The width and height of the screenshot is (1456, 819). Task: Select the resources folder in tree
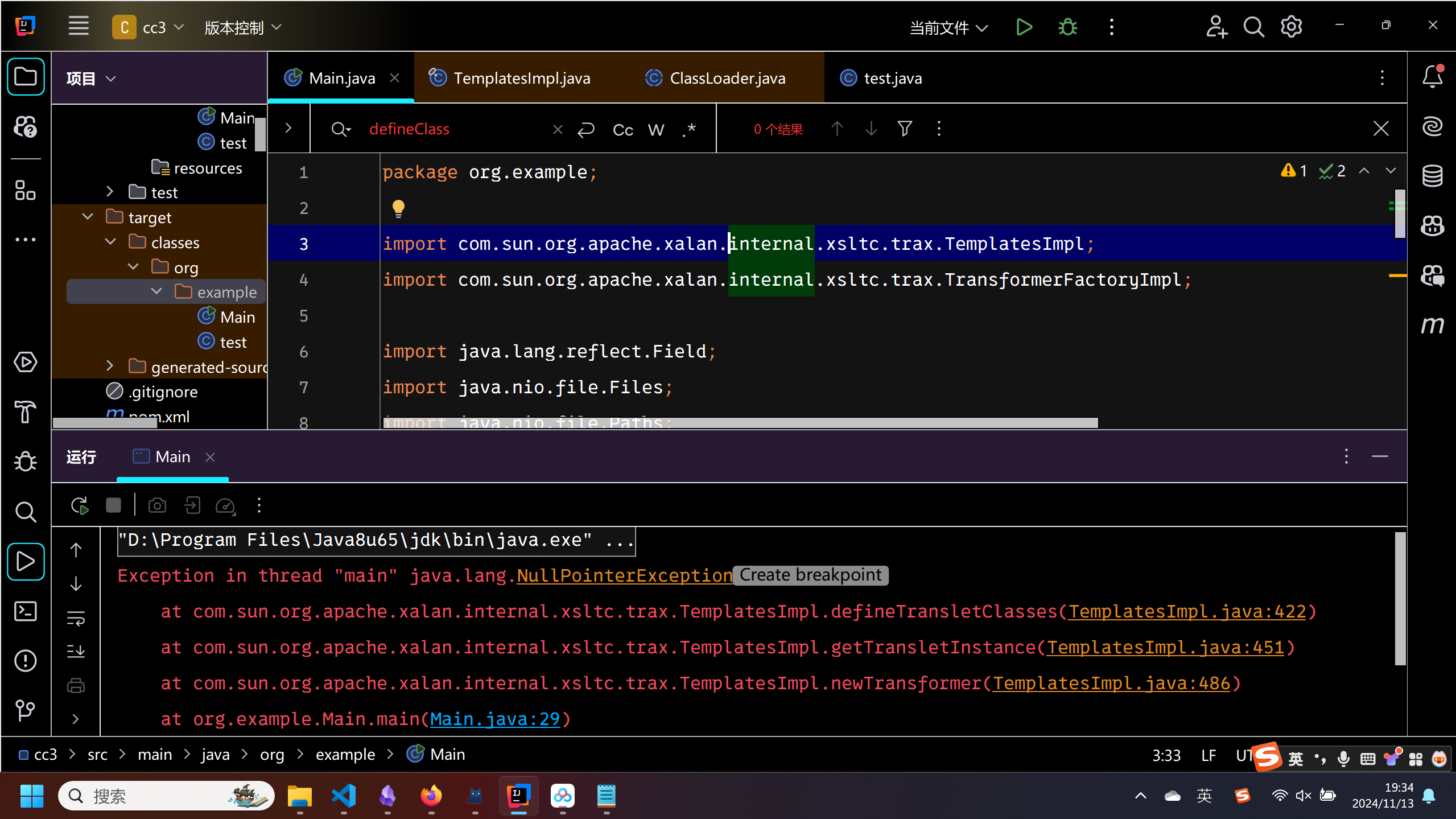197,168
